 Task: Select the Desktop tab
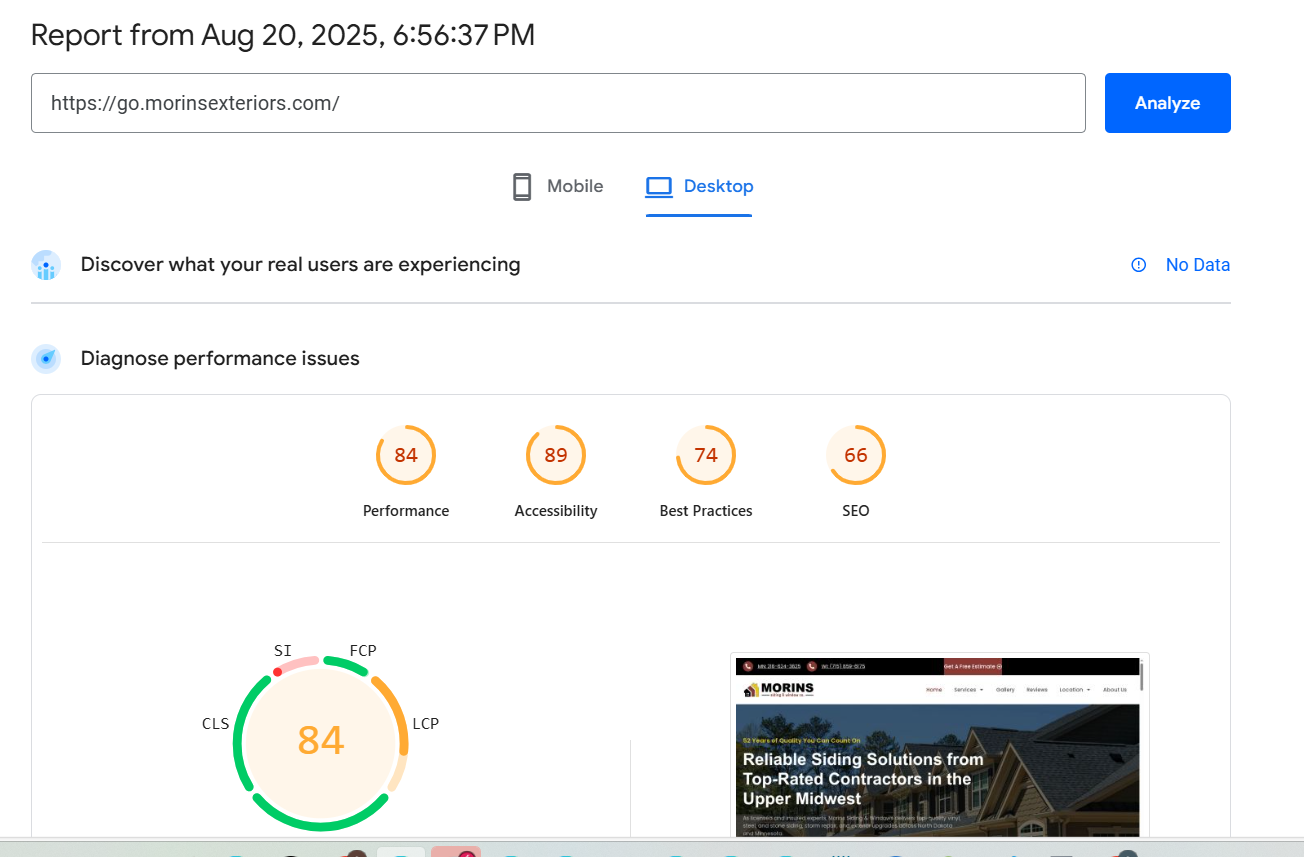tap(718, 187)
